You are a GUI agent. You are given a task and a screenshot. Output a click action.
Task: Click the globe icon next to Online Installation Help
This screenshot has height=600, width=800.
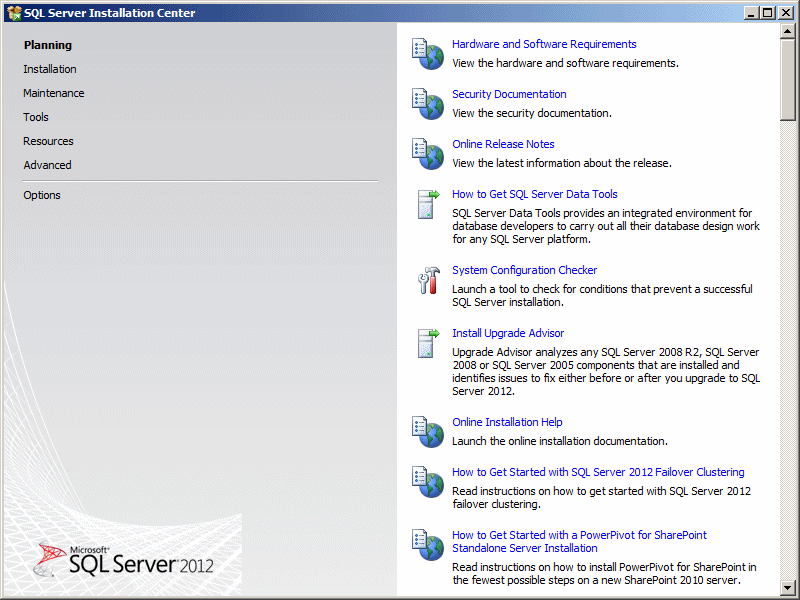(428, 432)
